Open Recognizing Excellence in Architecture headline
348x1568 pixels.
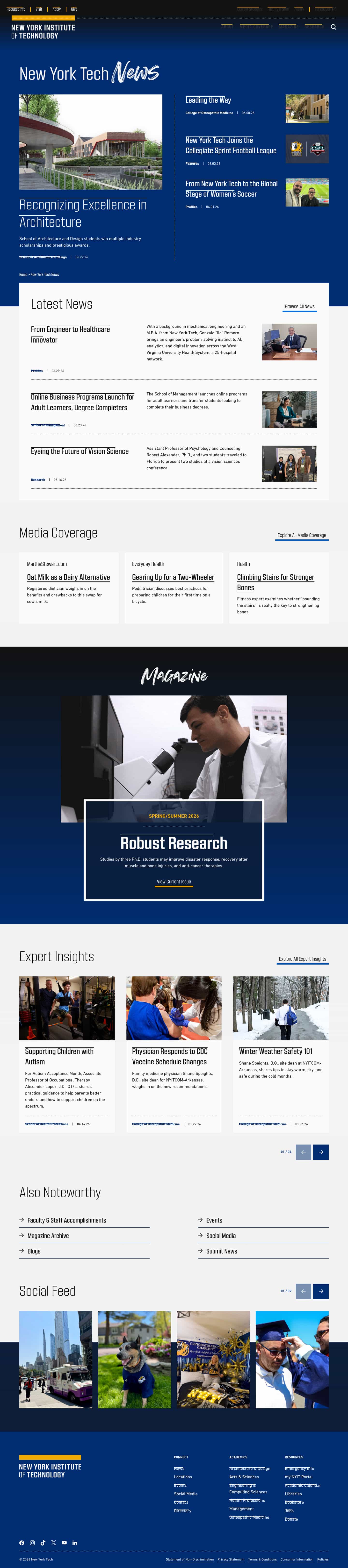pos(83,213)
